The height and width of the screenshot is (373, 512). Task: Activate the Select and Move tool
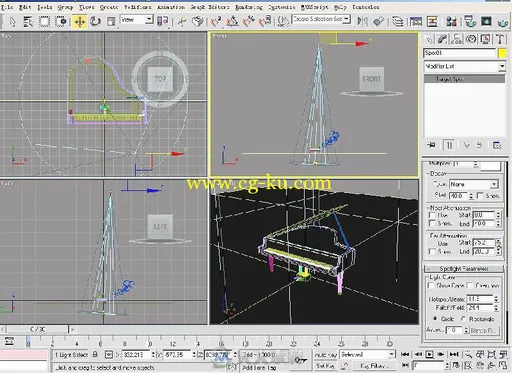click(x=80, y=22)
